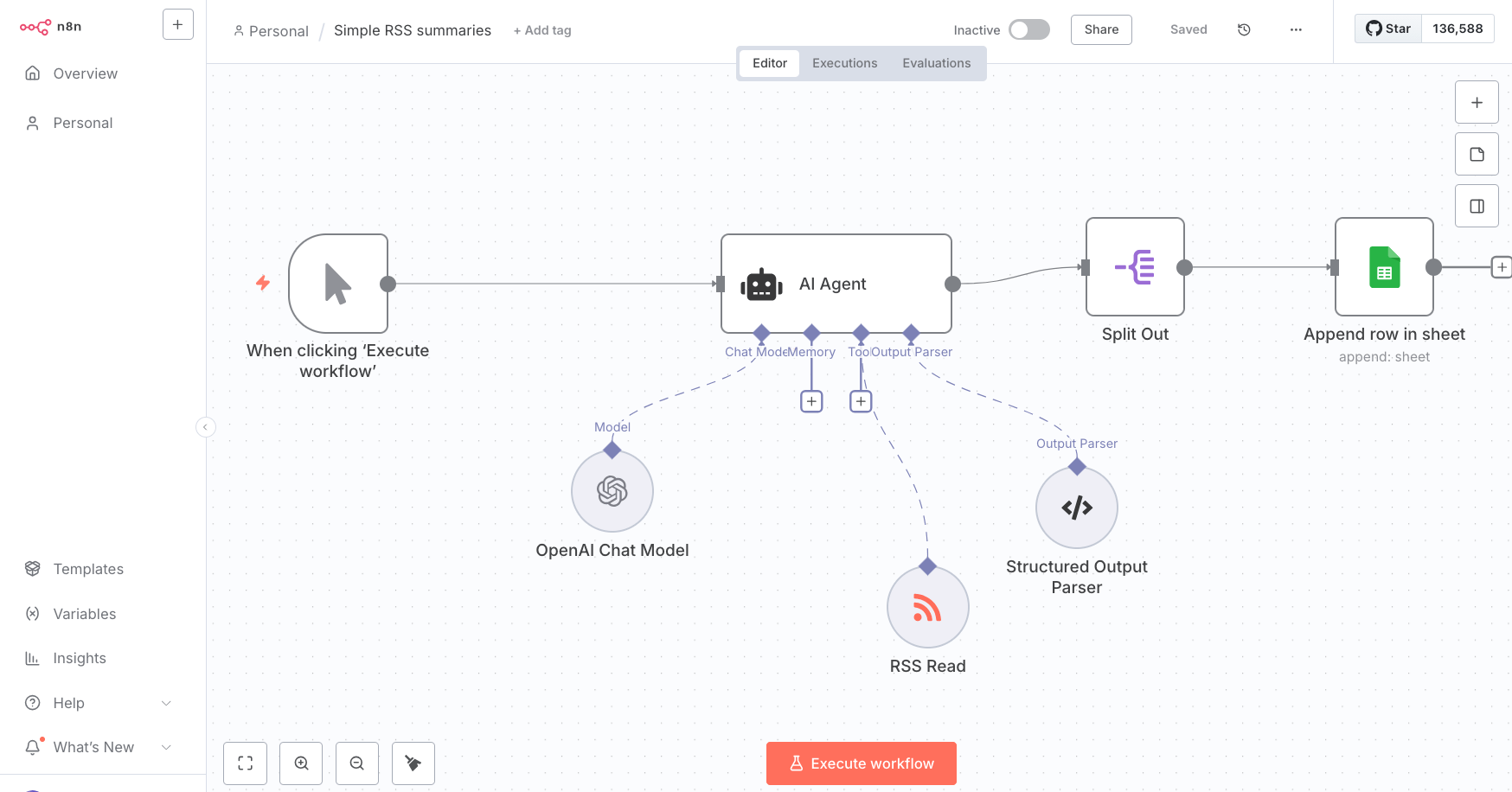Image resolution: width=1512 pixels, height=792 pixels.
Task: Click the 'OpenAI Chat Model' label
Action: pos(612,550)
